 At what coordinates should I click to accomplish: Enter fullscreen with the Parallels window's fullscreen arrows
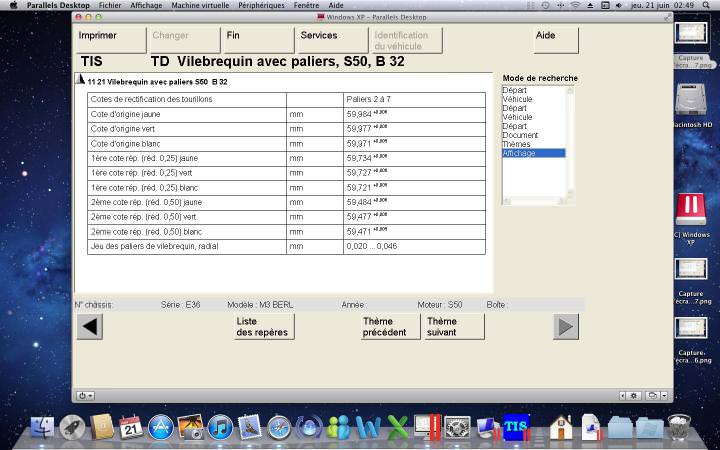(x=667, y=17)
